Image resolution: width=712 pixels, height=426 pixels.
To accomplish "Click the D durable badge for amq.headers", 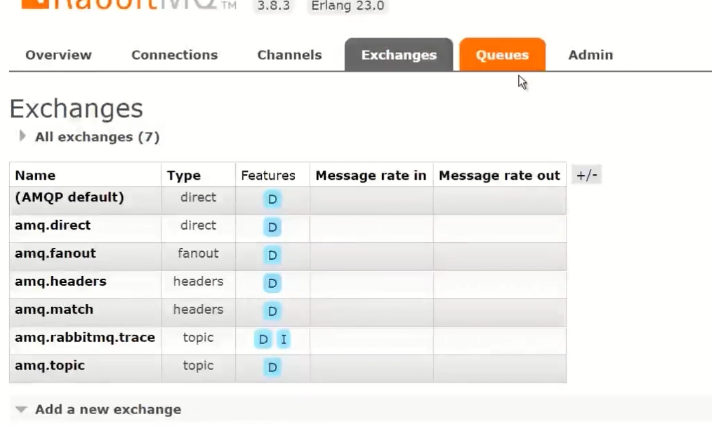I will [272, 283].
